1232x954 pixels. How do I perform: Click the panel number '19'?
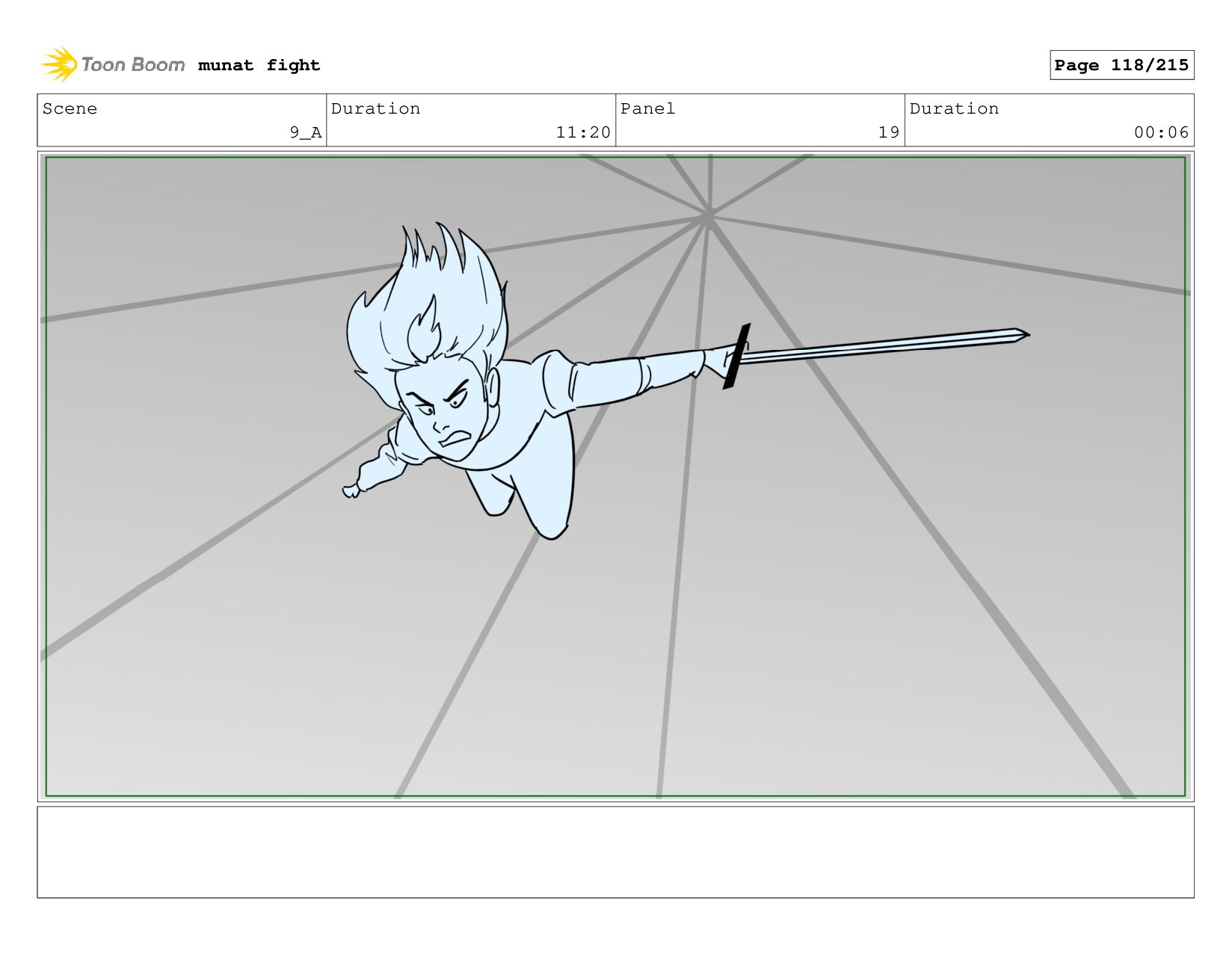tap(889, 132)
